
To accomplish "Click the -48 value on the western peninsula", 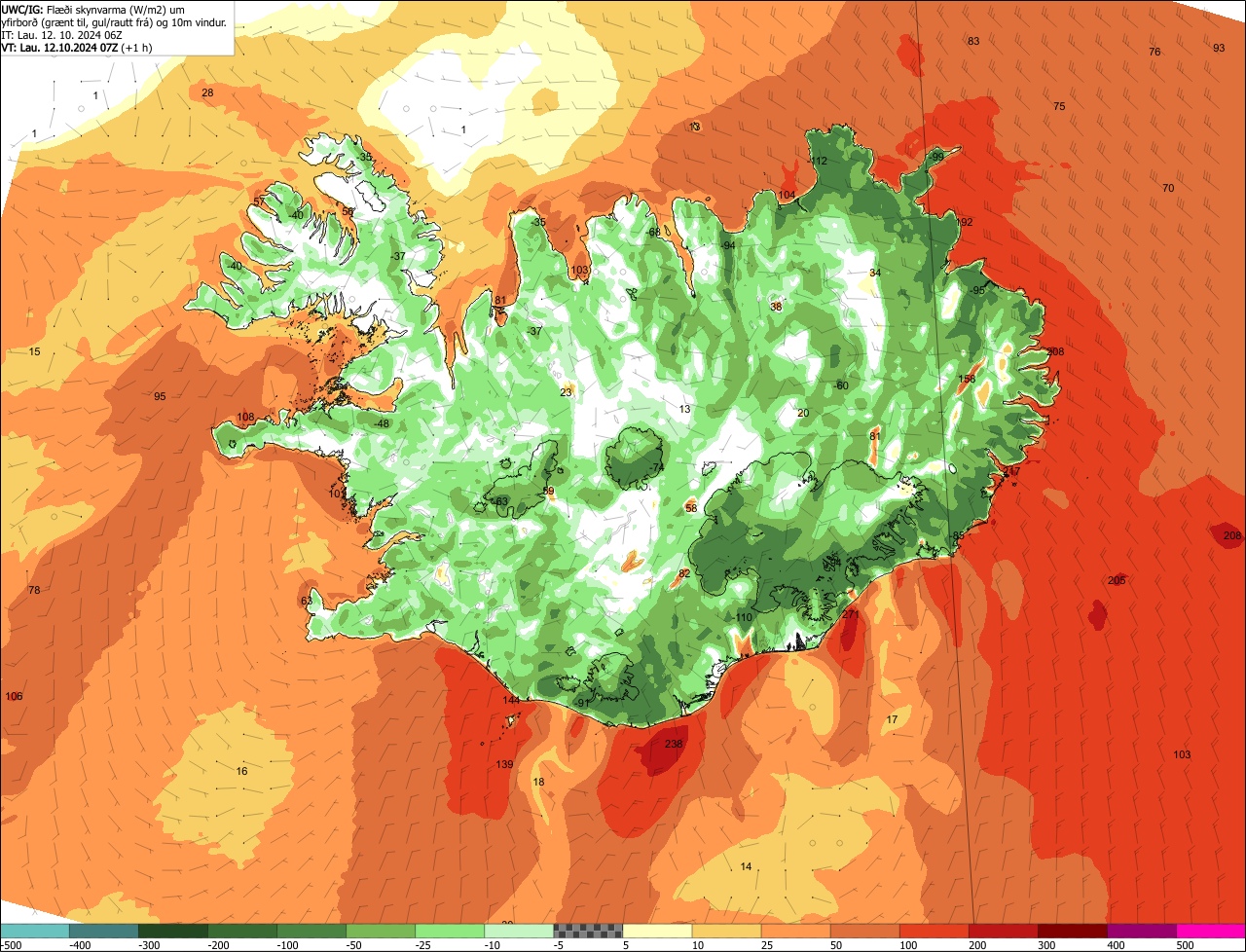I will tap(382, 424).
